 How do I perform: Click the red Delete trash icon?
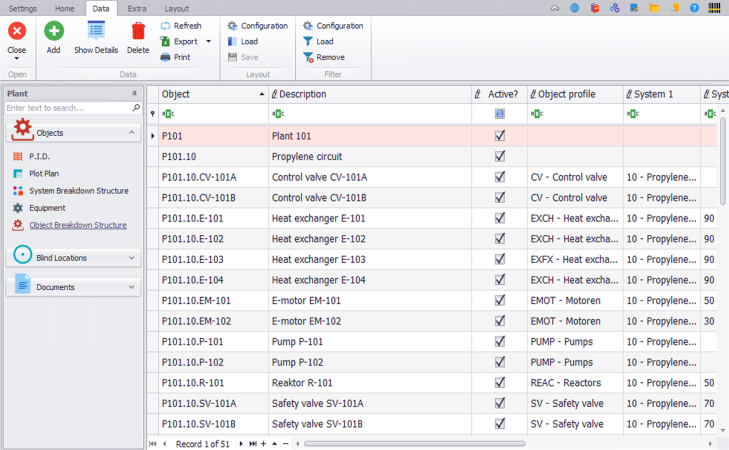tap(138, 32)
